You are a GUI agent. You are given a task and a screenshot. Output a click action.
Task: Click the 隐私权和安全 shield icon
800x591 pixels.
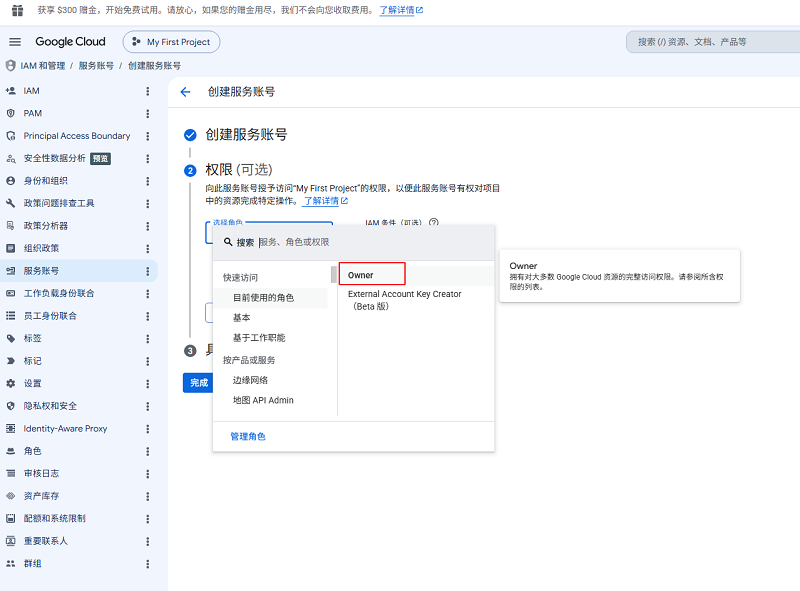click(x=11, y=406)
